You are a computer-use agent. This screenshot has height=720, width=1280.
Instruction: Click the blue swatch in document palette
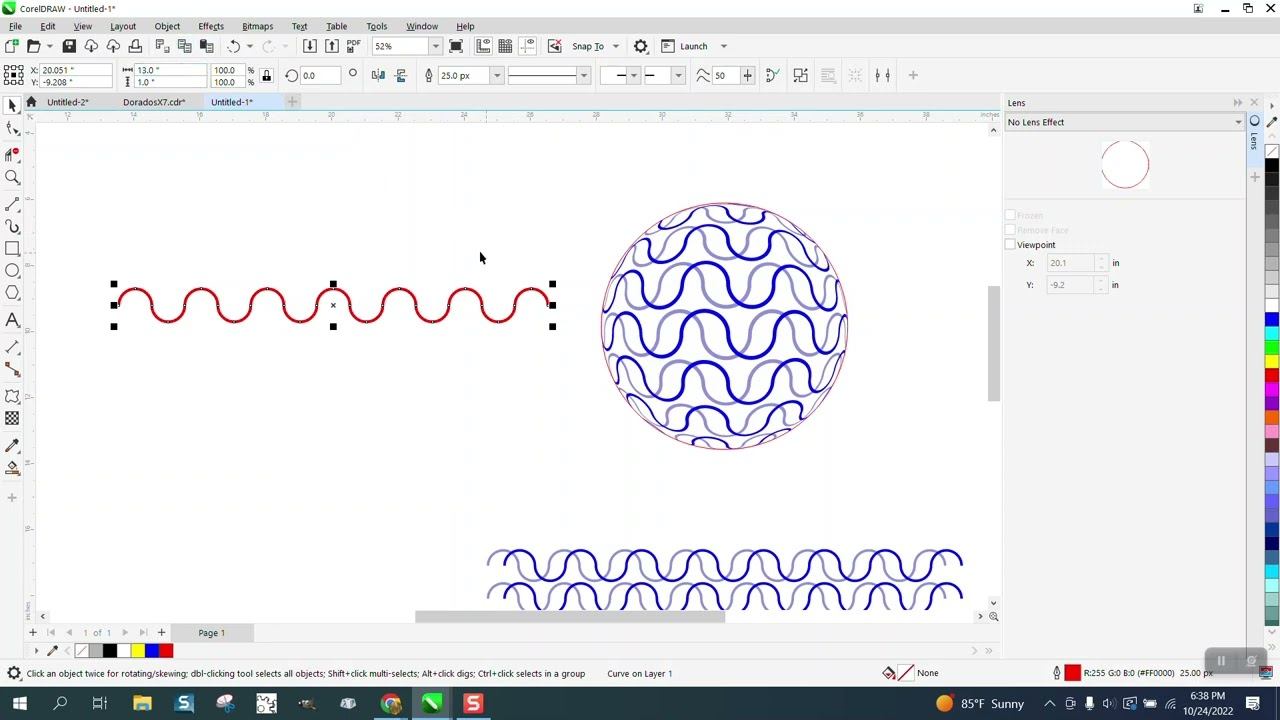(x=152, y=651)
